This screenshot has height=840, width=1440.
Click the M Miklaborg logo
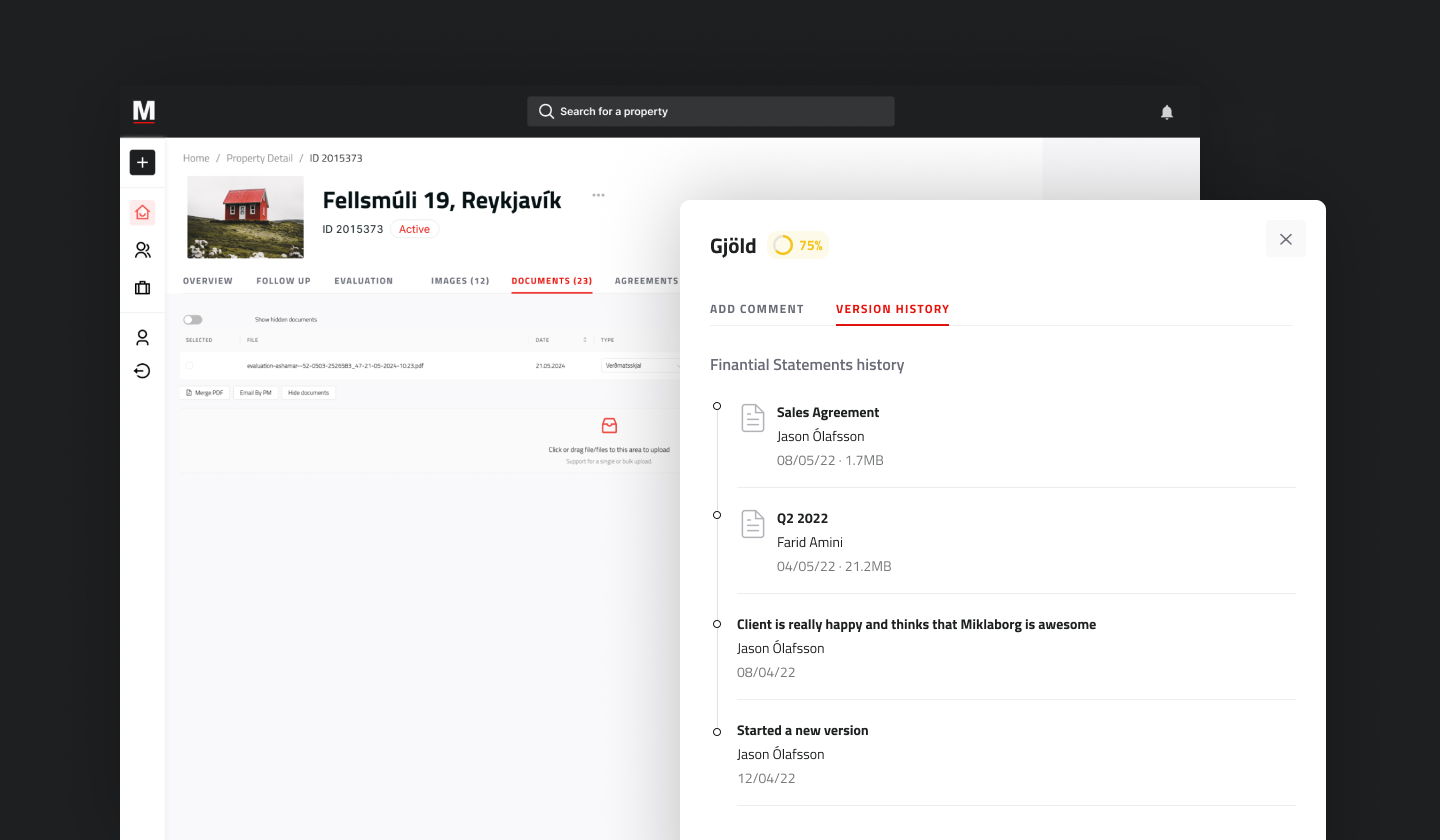pos(143,111)
